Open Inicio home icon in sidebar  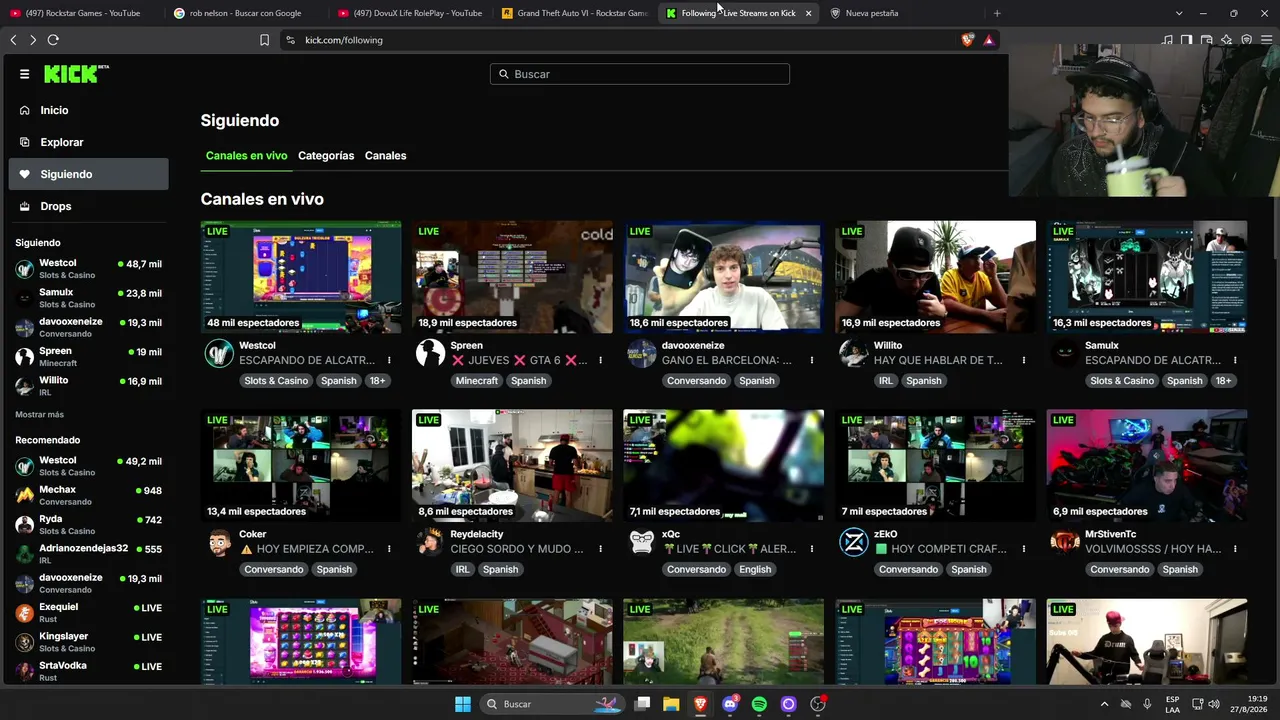[25, 110]
